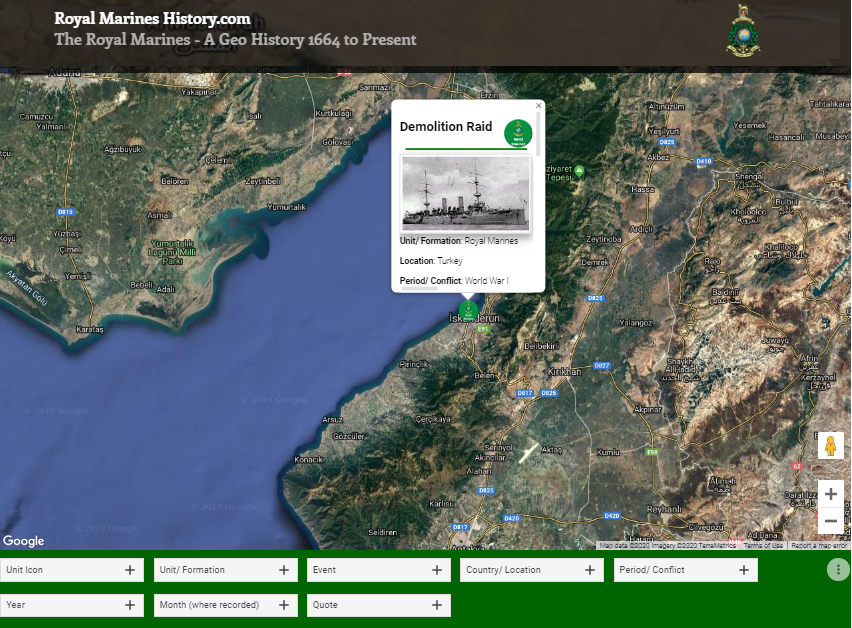
Task: Click the Royal Marines map marker at Iskenderun
Action: (x=468, y=310)
